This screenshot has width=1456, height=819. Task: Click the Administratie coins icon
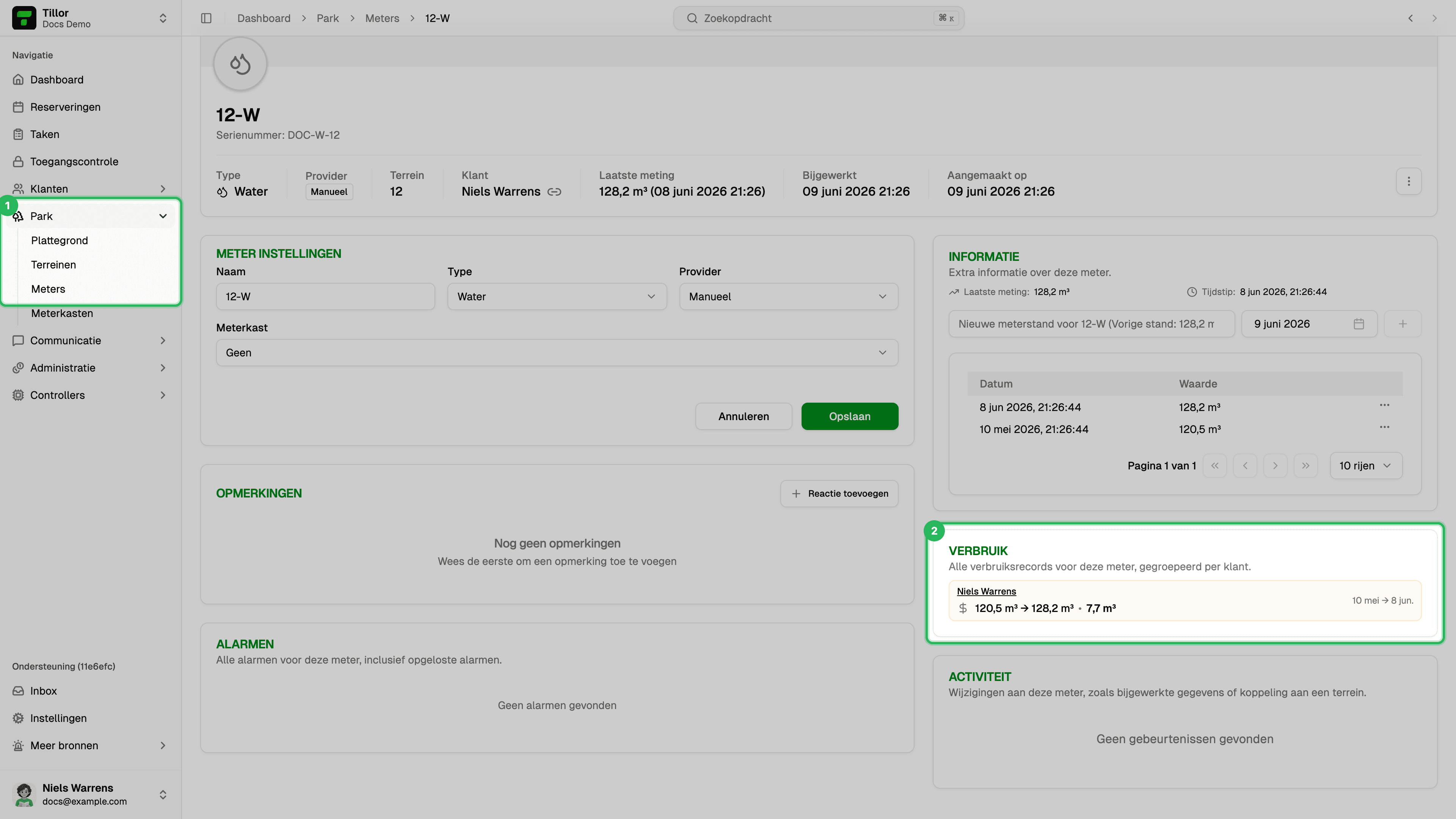pyautogui.click(x=18, y=368)
